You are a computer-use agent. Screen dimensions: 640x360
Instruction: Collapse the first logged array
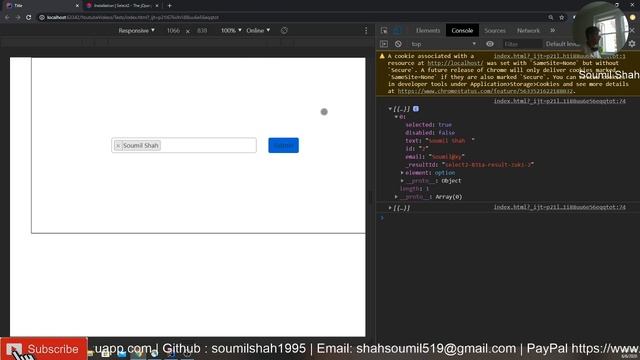390,109
